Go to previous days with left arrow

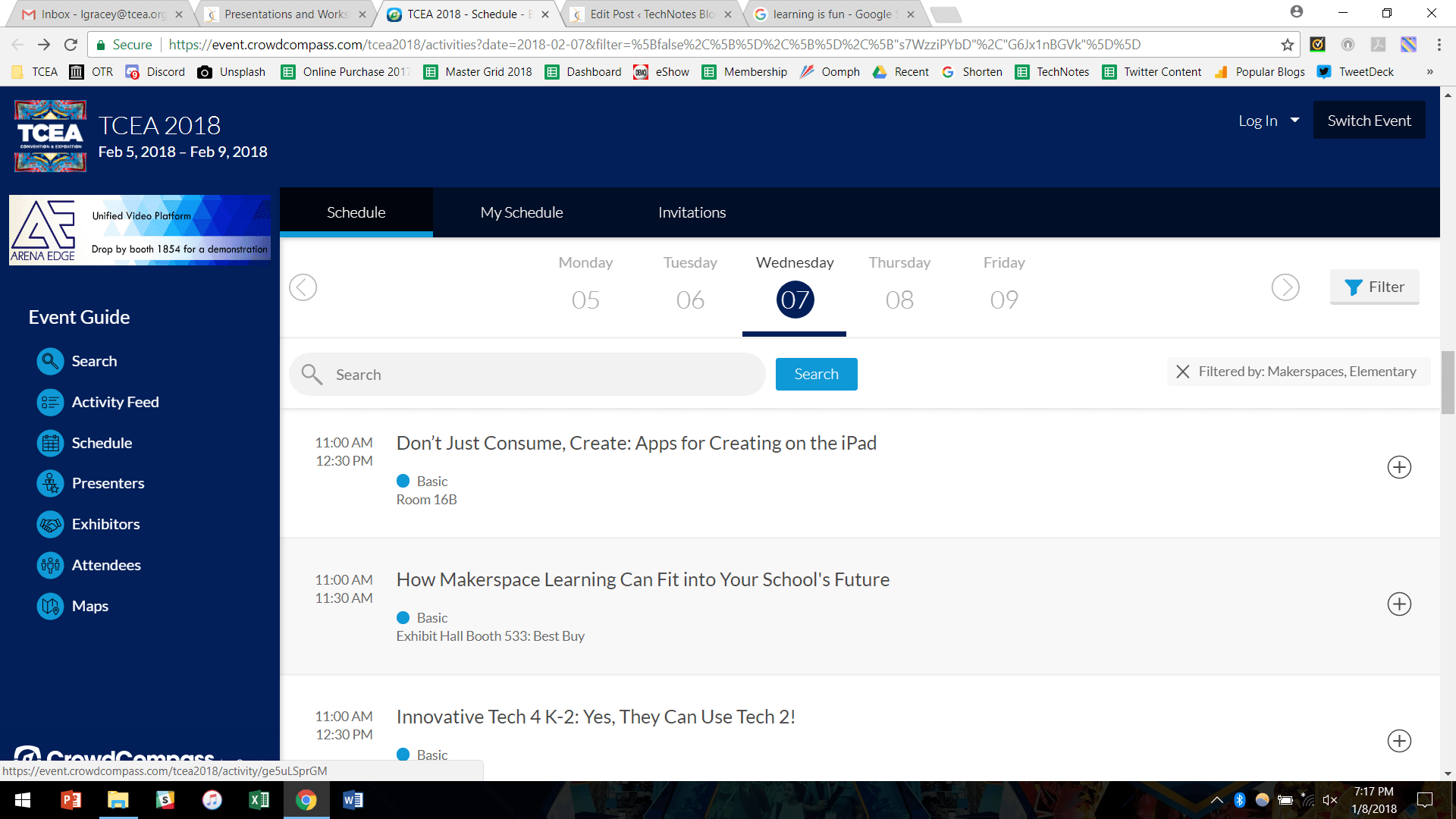pyautogui.click(x=303, y=287)
